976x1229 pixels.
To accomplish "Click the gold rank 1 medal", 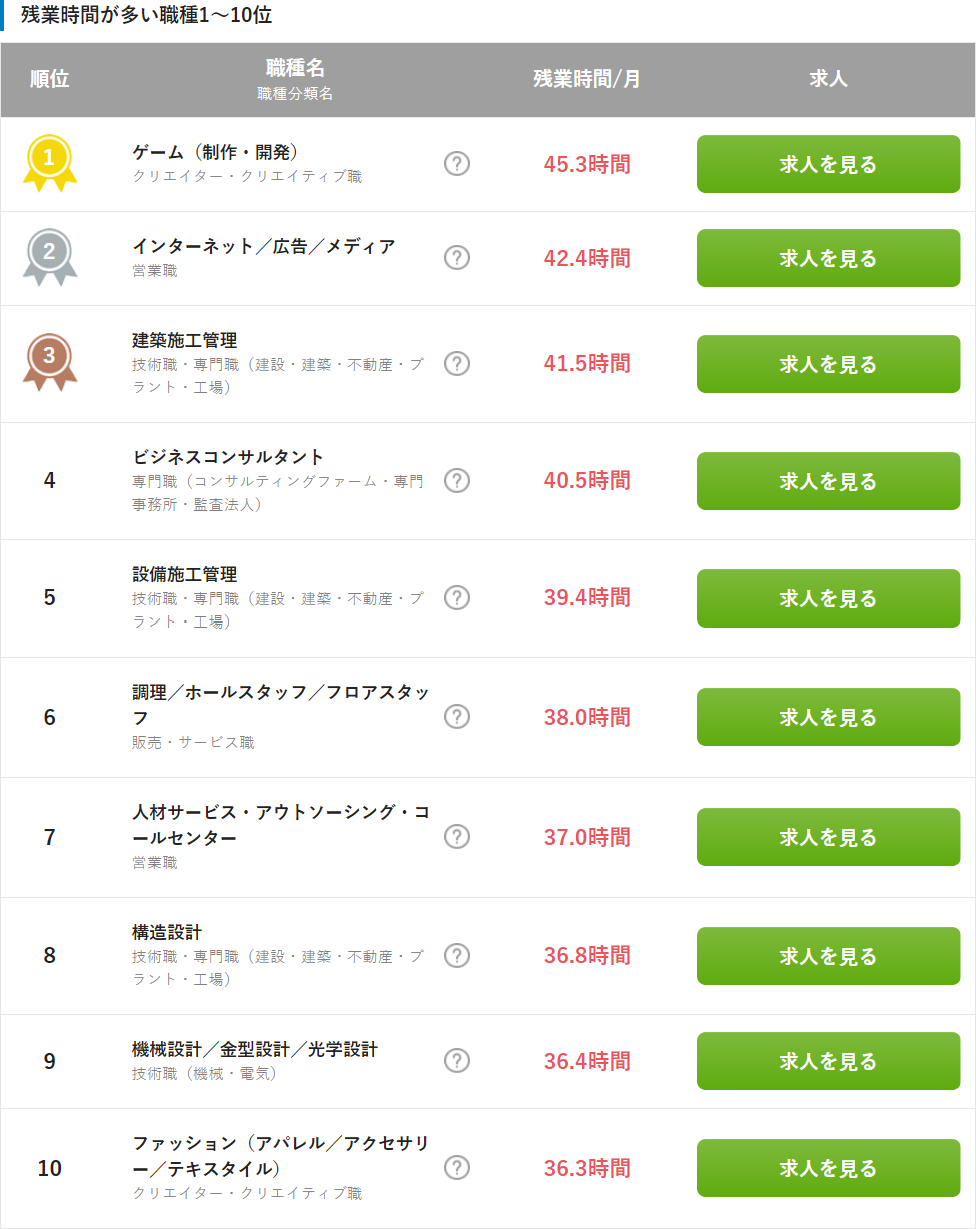I will point(49,160).
